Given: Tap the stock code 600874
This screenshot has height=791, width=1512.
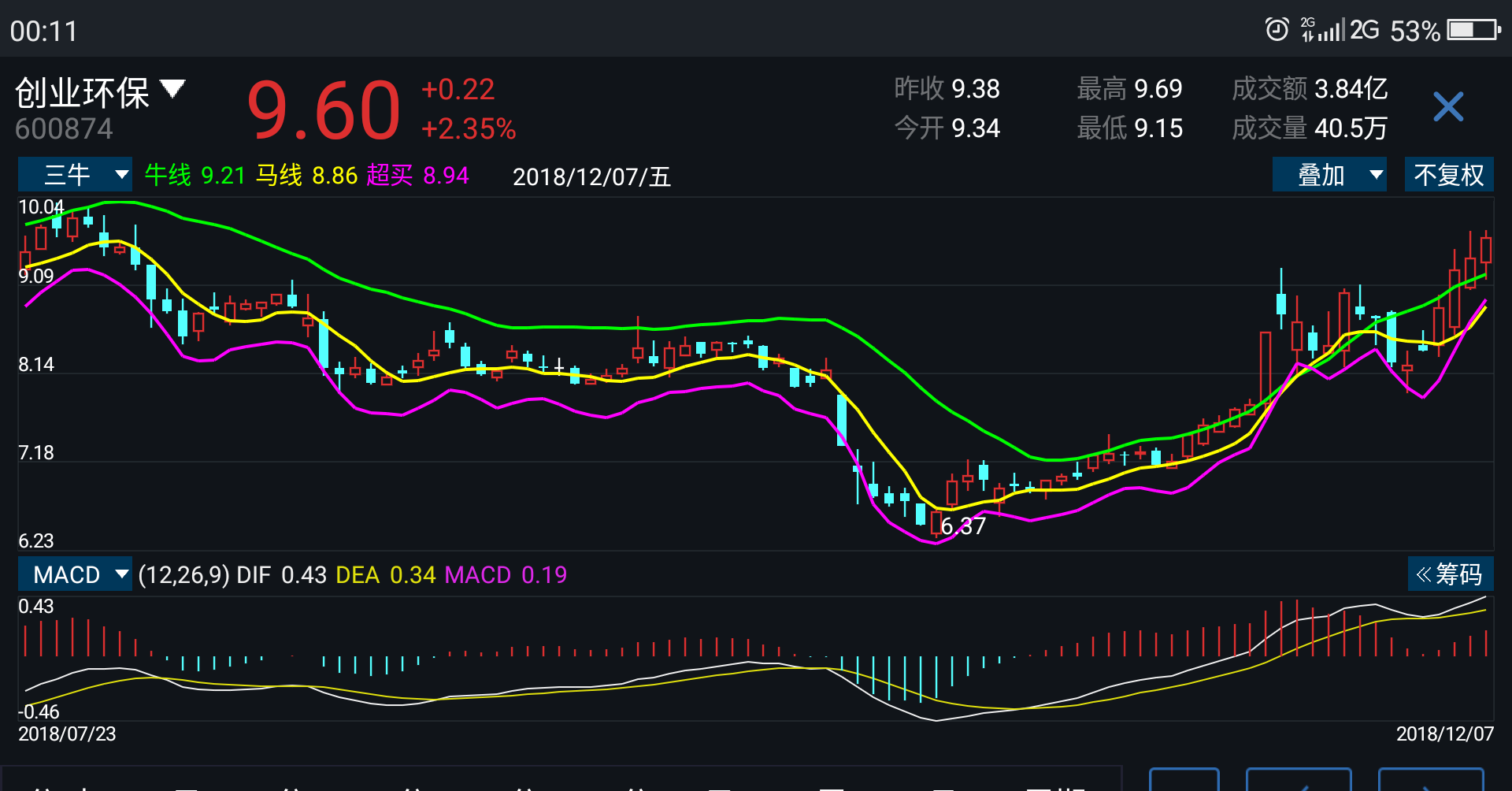Looking at the screenshot, I should point(64,128).
